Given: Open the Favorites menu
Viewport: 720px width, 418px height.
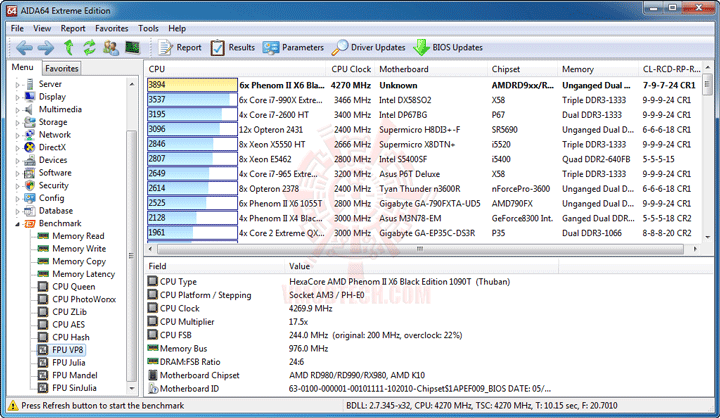Looking at the screenshot, I should (112, 28).
